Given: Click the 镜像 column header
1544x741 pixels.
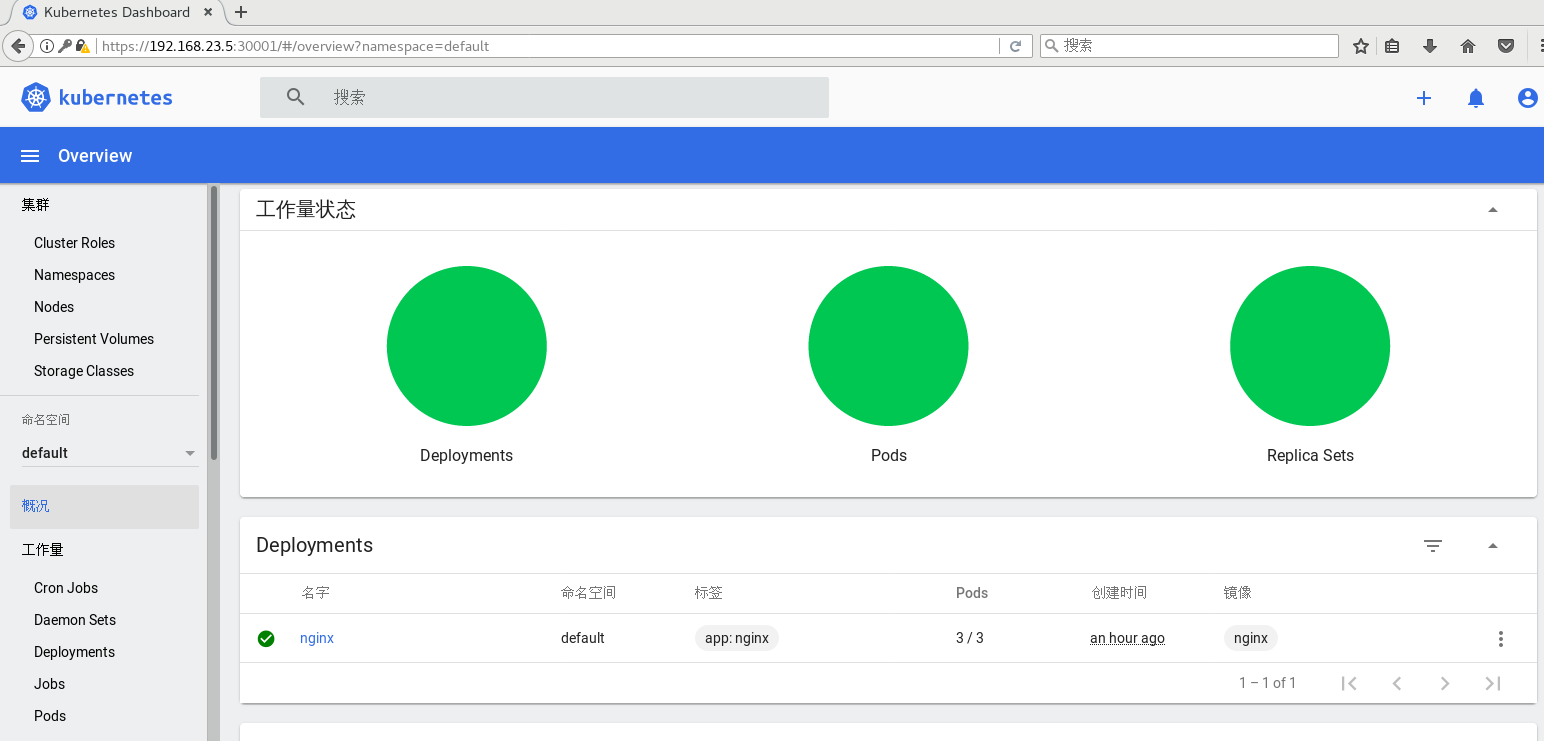Looking at the screenshot, I should pyautogui.click(x=1238, y=593).
